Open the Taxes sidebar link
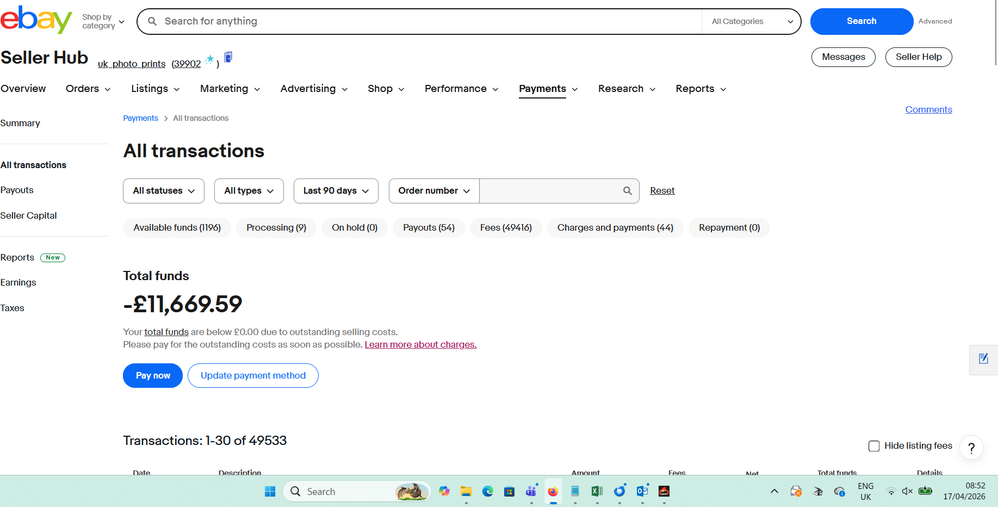 coord(12,308)
